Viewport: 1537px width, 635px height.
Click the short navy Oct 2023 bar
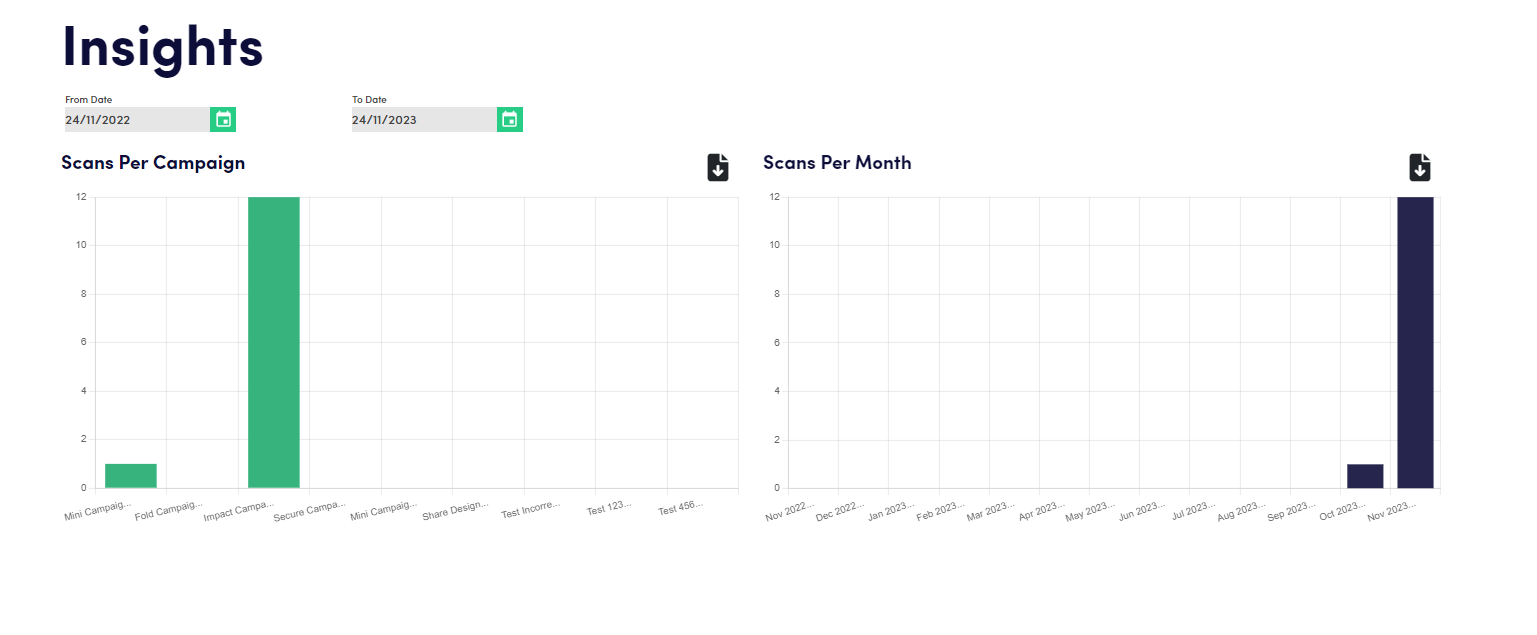[x=1365, y=476]
